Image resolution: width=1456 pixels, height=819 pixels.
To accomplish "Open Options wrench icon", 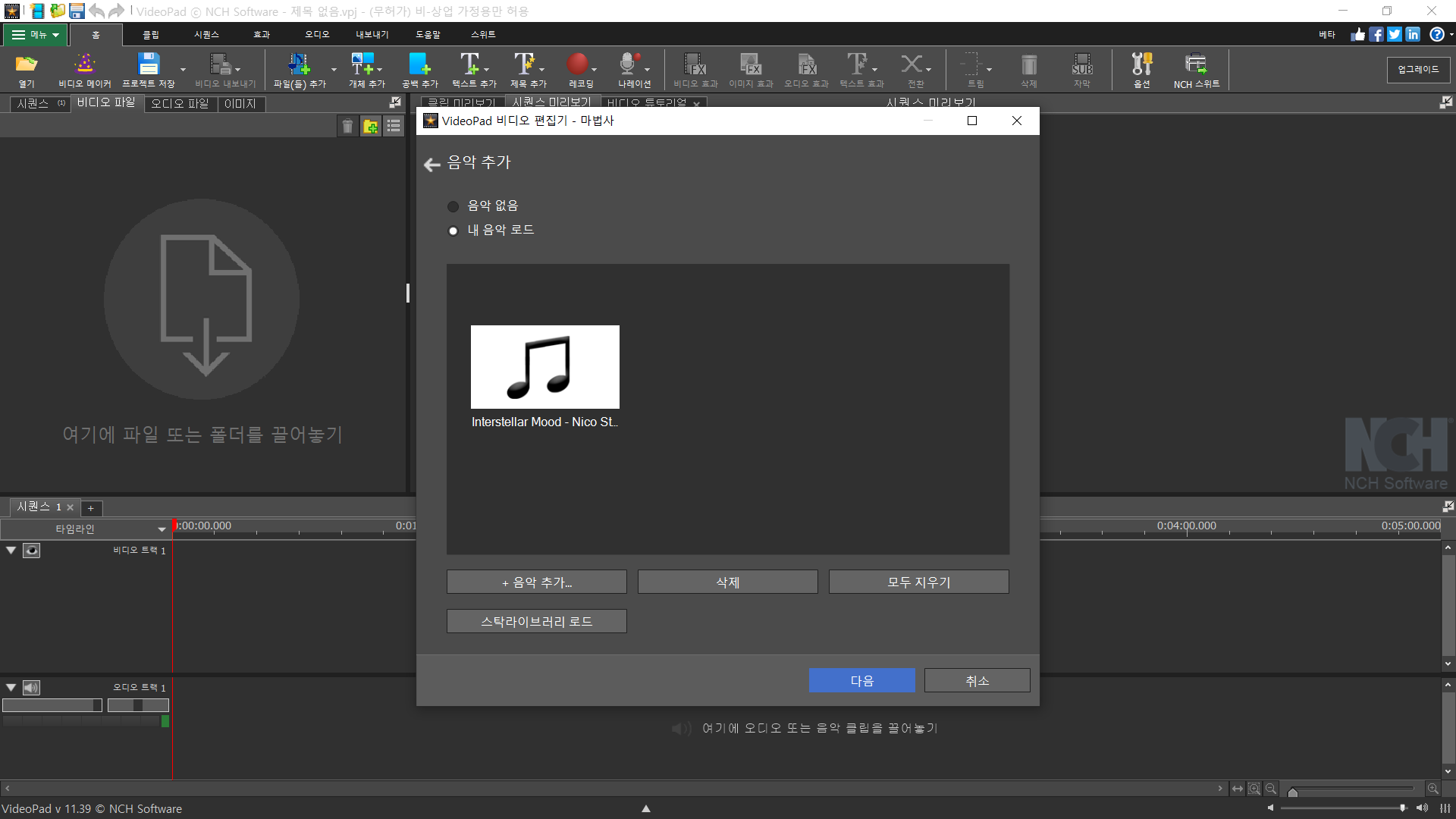I will [x=1141, y=65].
